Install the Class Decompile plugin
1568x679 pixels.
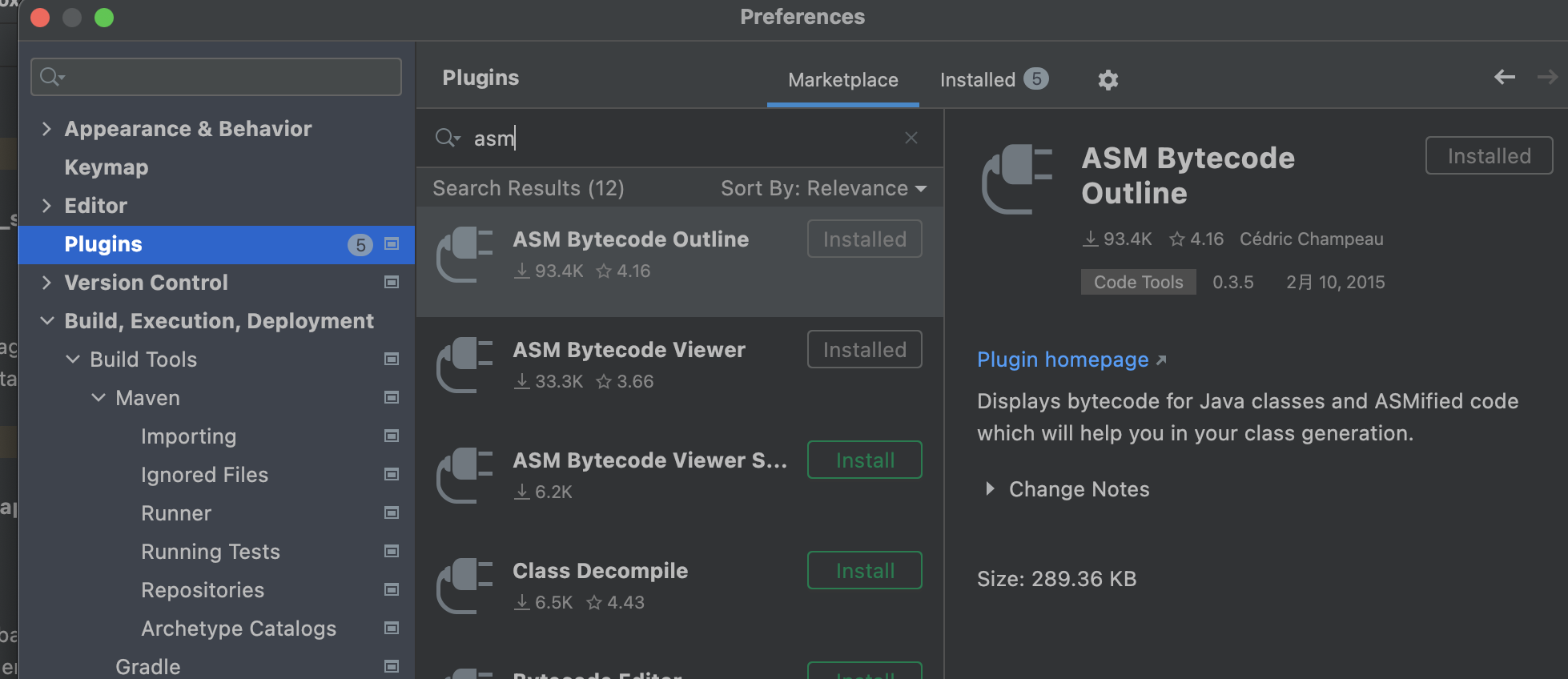(864, 570)
